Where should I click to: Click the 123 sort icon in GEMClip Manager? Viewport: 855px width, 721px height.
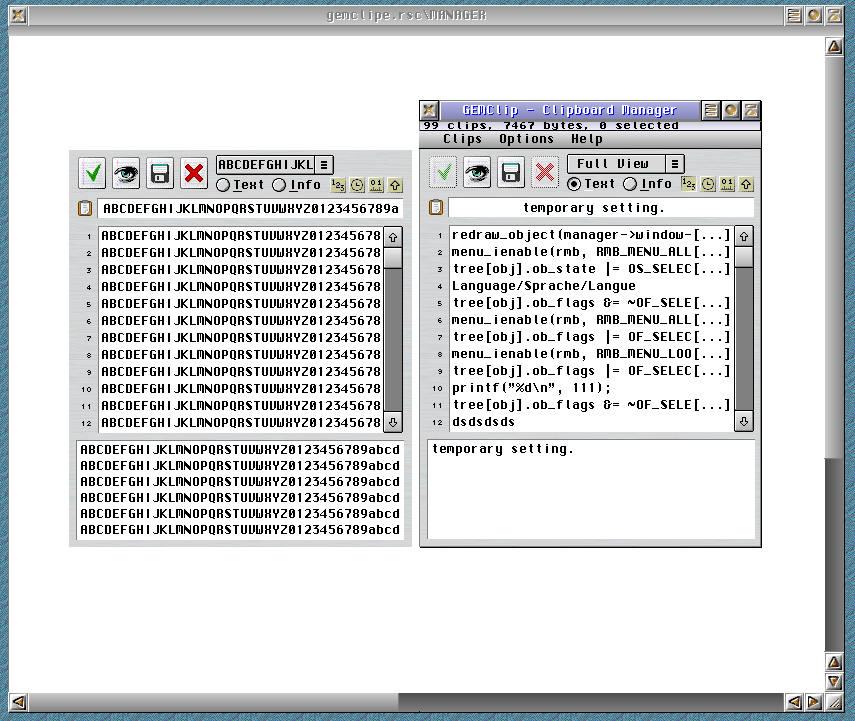click(689, 184)
